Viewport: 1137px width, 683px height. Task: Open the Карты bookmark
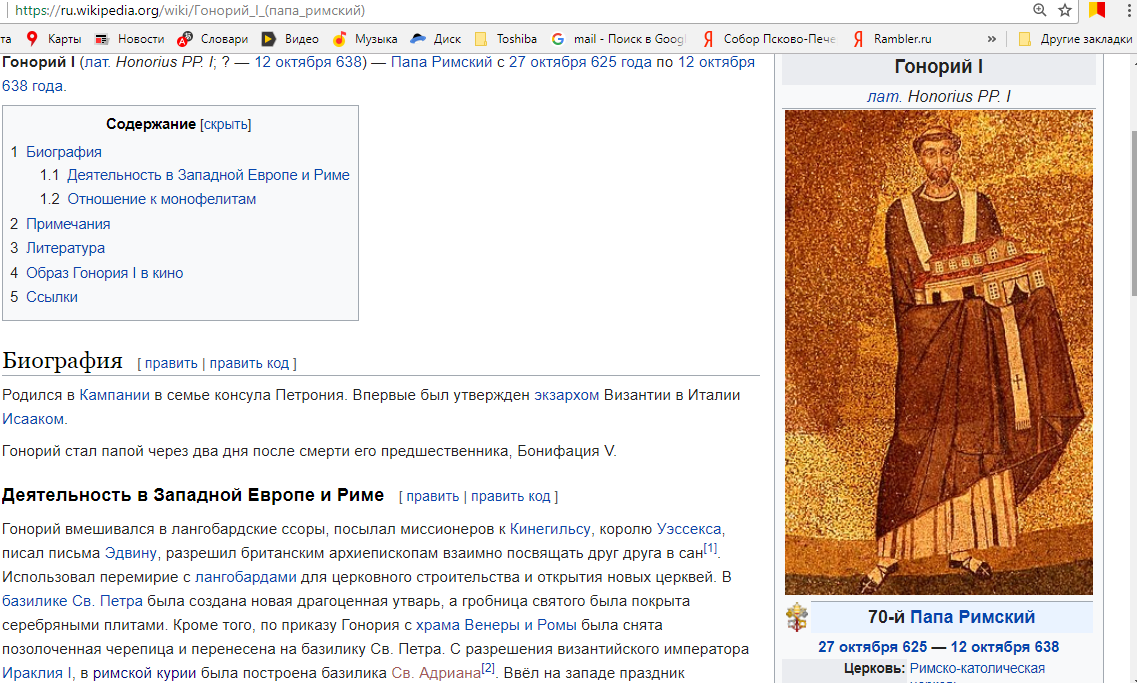(x=52, y=38)
